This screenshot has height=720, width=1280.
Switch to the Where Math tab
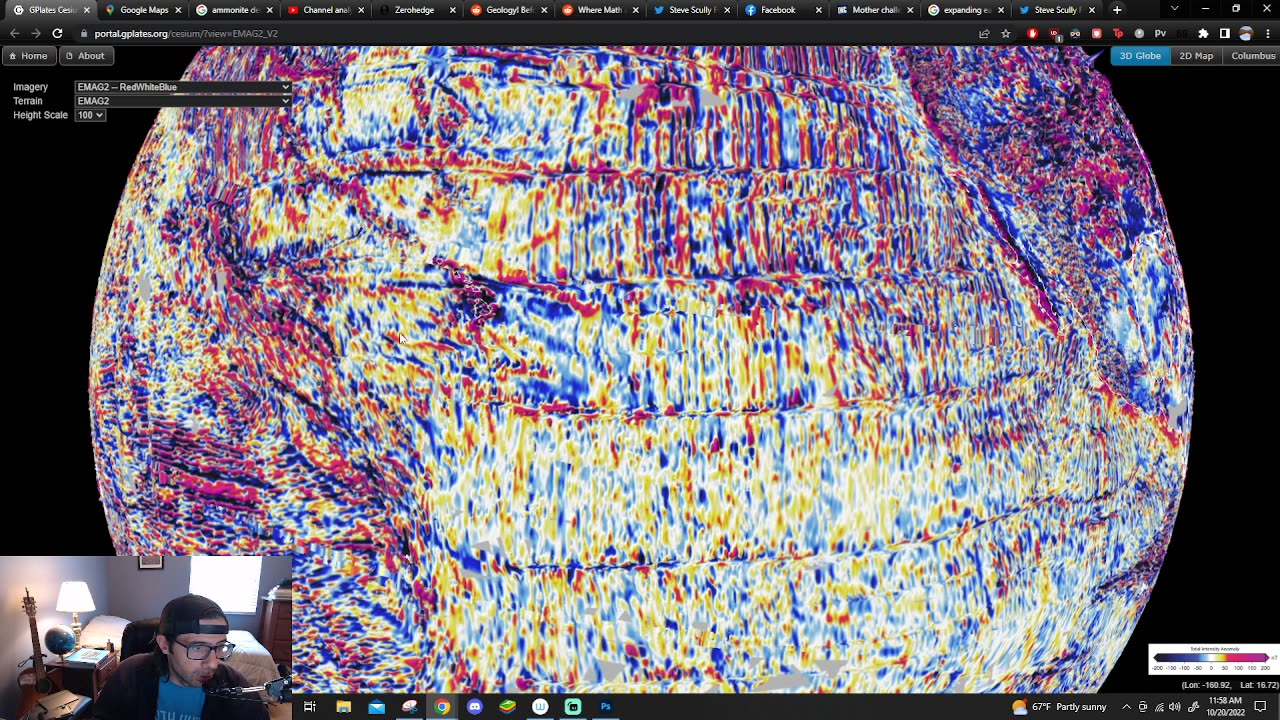pyautogui.click(x=600, y=10)
